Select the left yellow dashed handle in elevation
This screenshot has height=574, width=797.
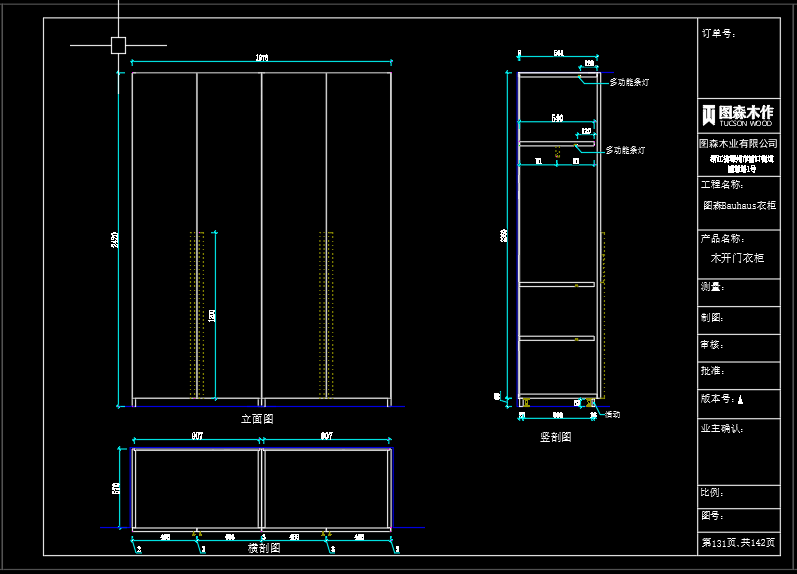coord(196,313)
